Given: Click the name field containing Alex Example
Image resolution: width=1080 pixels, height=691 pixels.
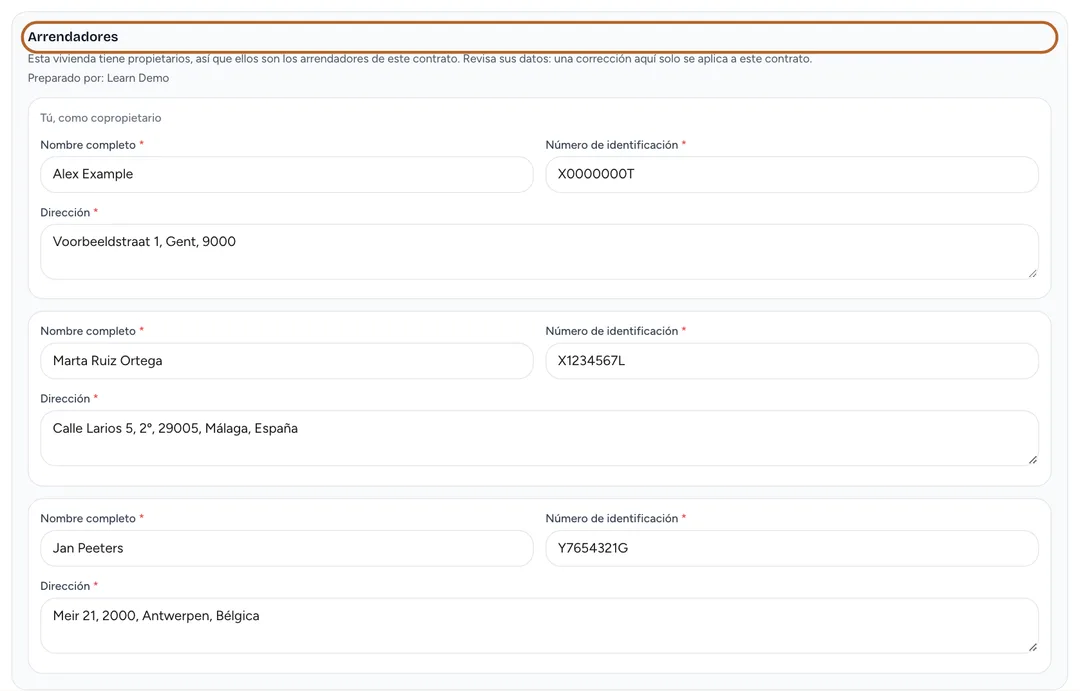Looking at the screenshot, I should tap(287, 174).
